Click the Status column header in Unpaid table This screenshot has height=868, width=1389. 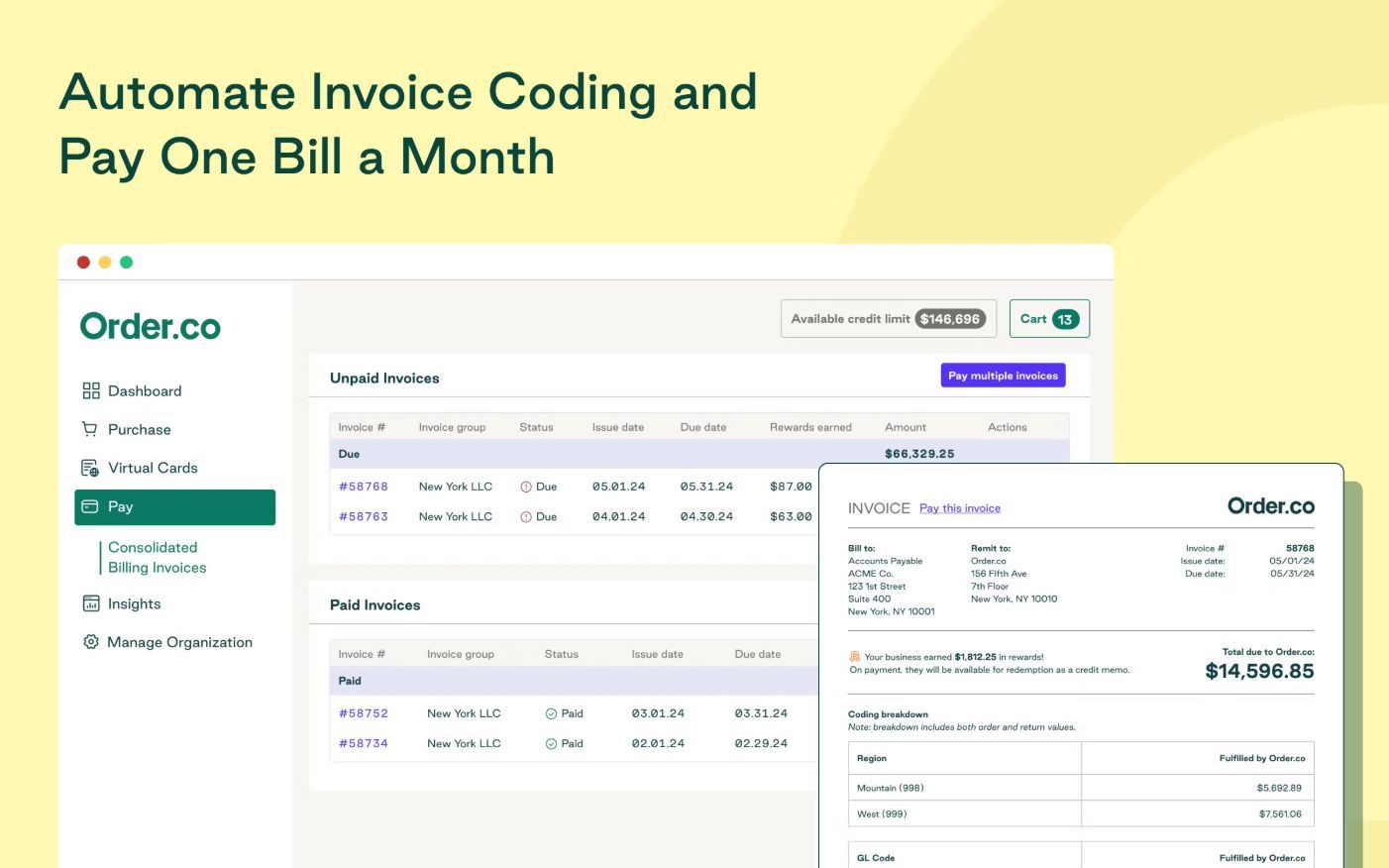click(536, 427)
